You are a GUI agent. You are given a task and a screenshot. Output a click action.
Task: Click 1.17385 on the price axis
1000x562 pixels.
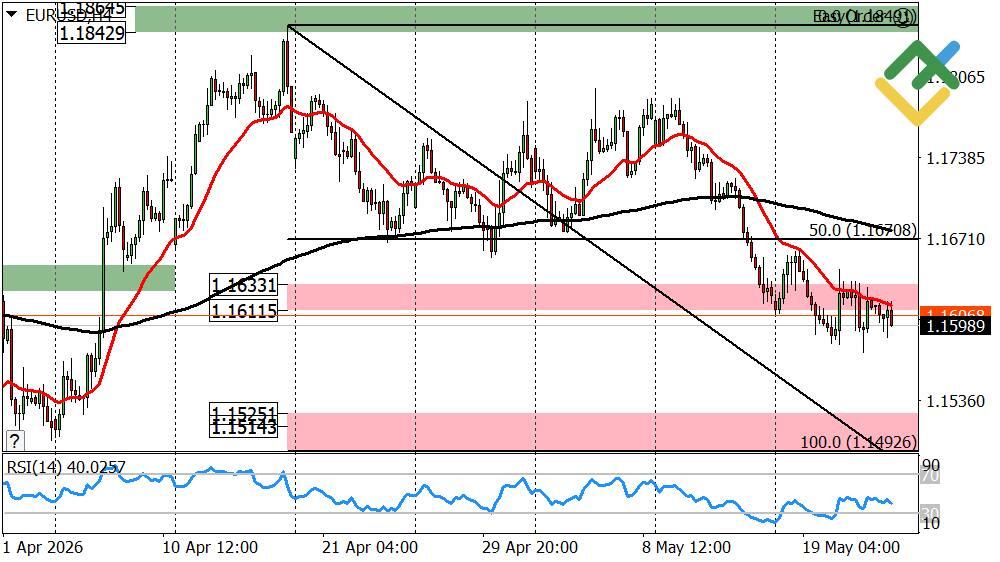pos(955,158)
